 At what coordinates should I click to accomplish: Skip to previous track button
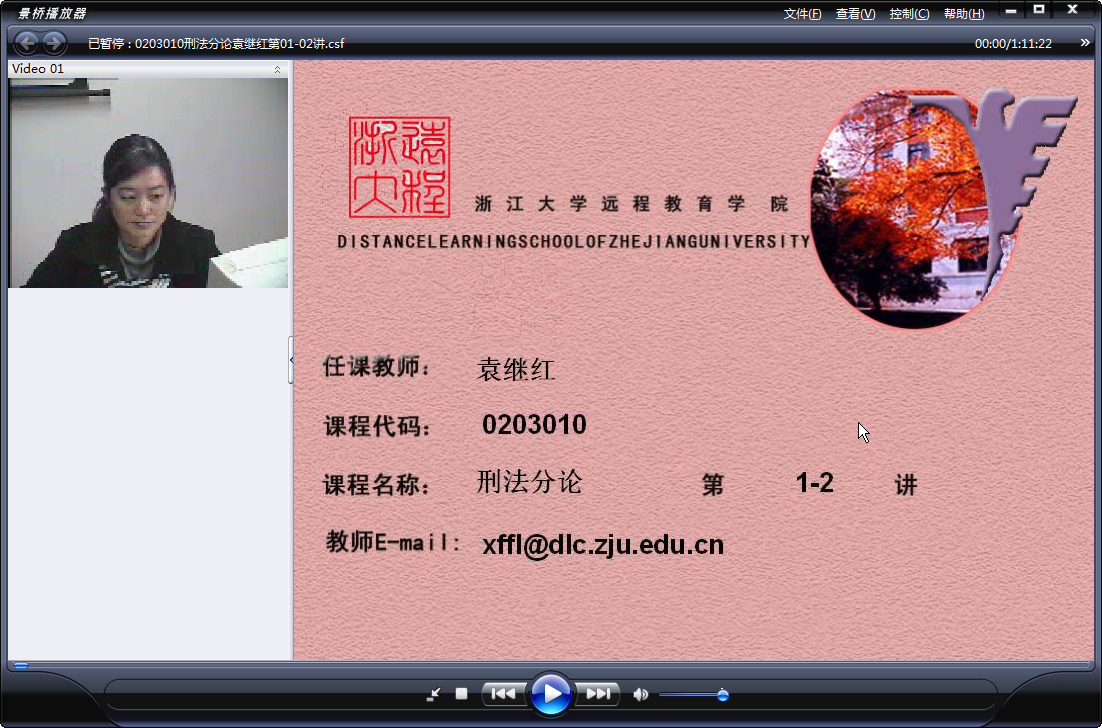pos(503,694)
